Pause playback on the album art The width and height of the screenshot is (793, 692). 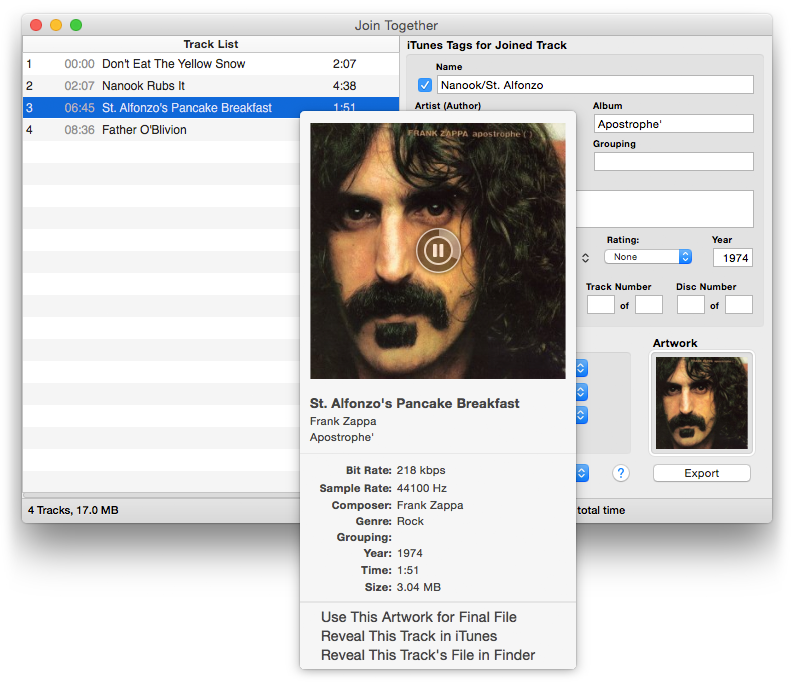pos(438,250)
